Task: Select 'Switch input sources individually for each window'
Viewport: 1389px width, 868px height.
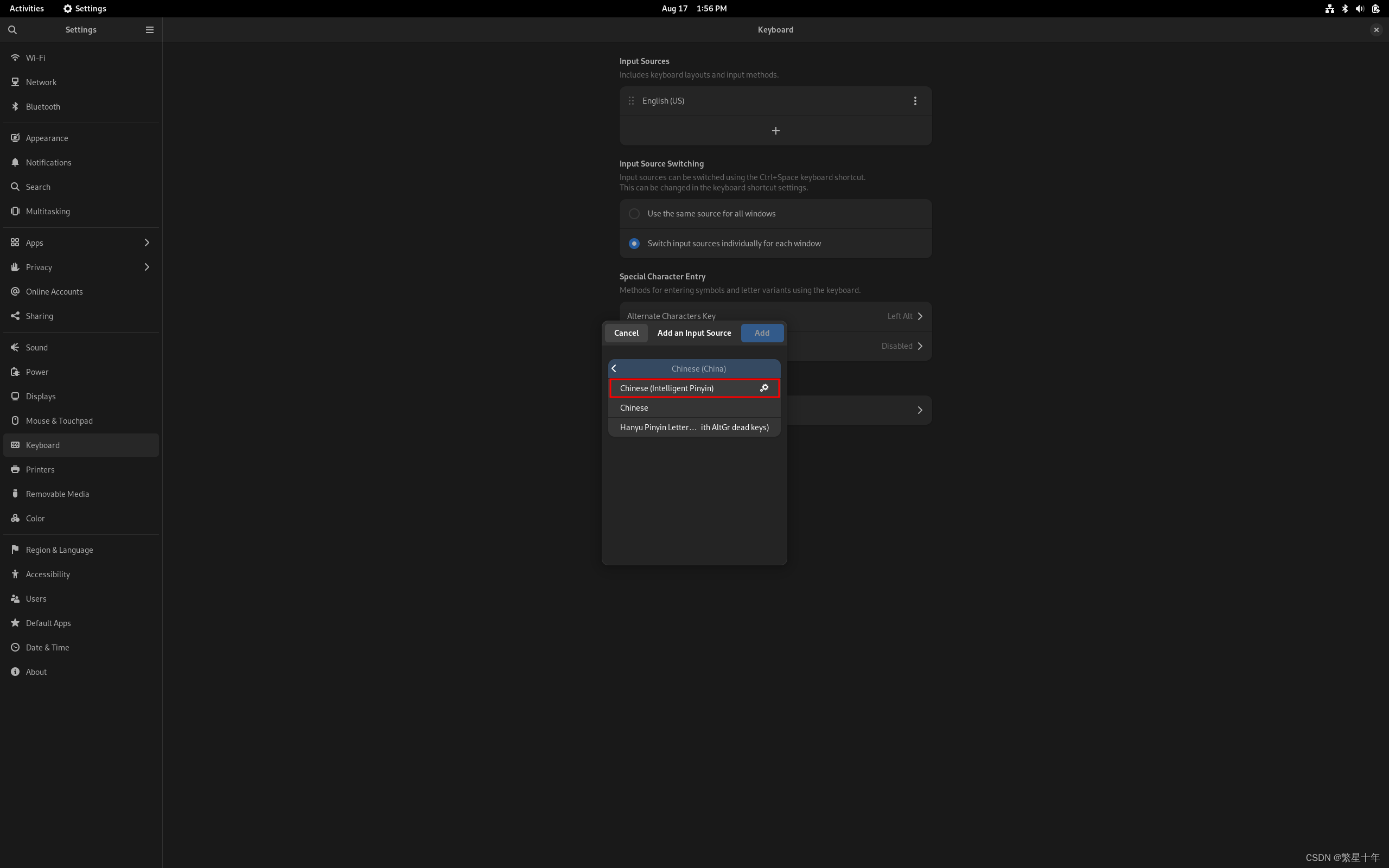Action: point(634,244)
